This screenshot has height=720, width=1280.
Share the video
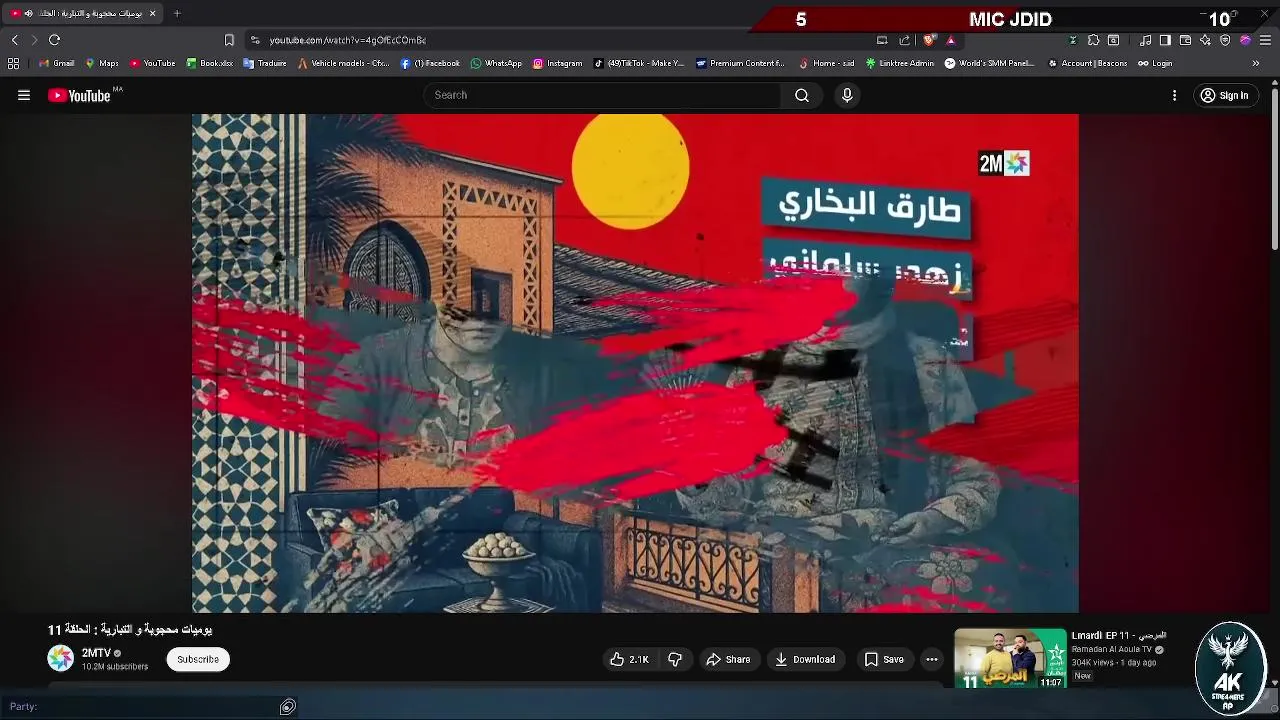tap(728, 659)
